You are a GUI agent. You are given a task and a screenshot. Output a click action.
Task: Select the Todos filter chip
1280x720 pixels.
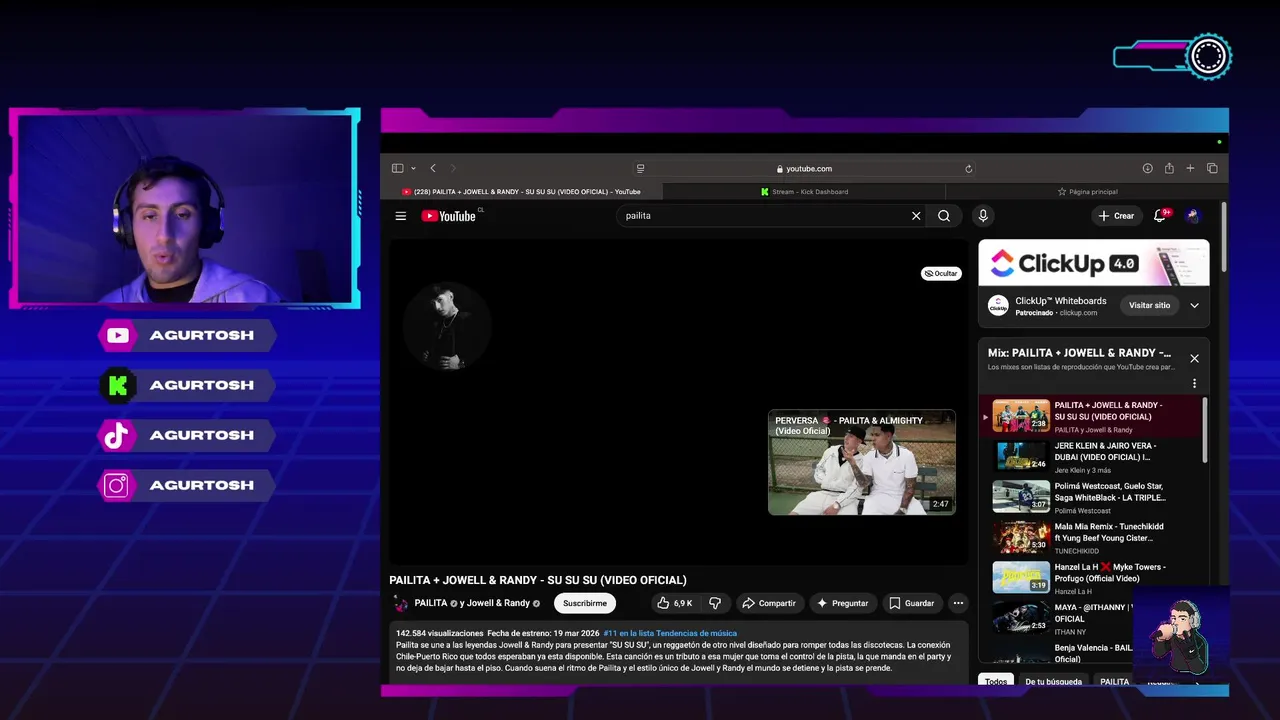click(x=996, y=681)
